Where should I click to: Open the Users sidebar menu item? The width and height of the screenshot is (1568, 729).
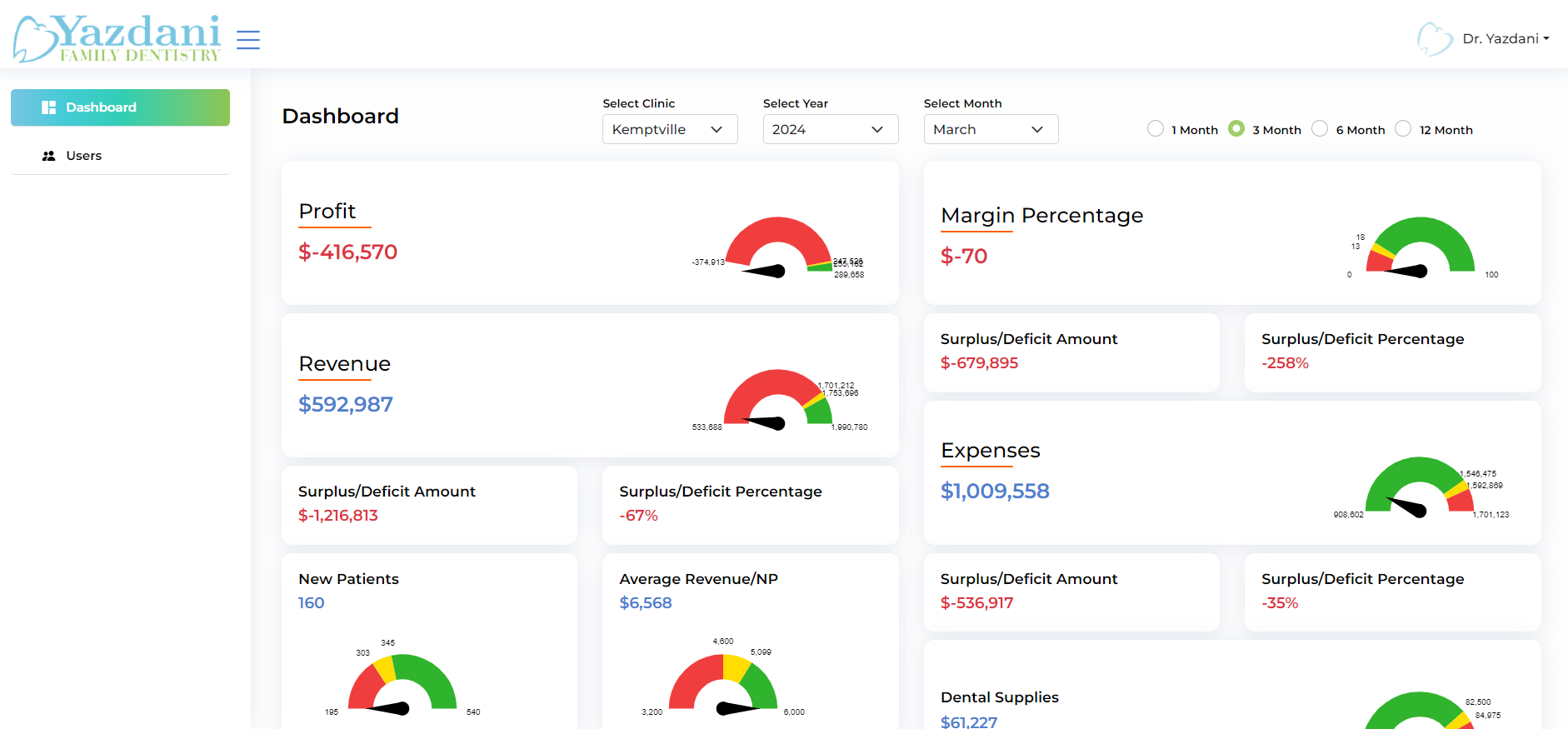click(120, 156)
